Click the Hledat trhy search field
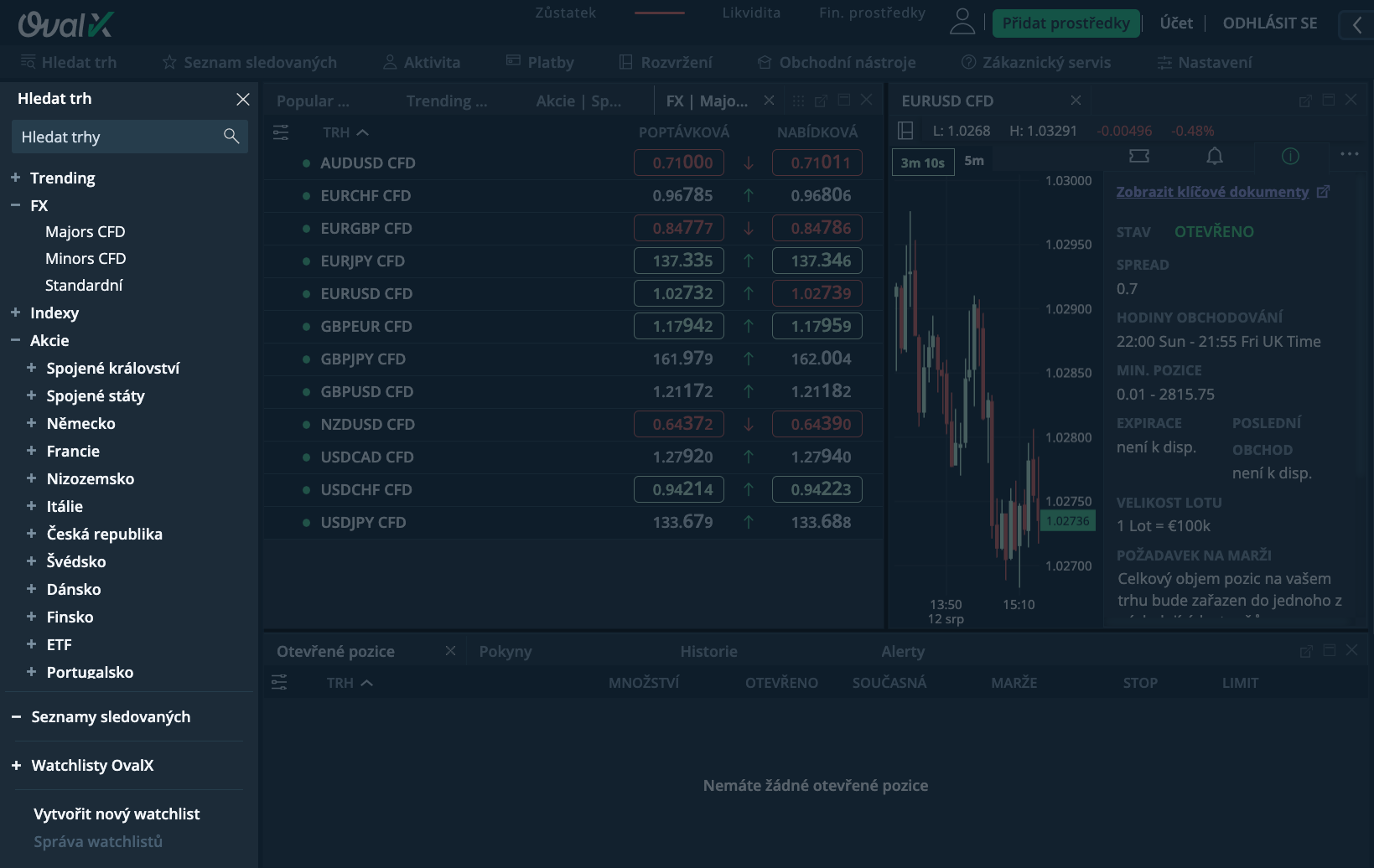The width and height of the screenshot is (1374, 868). pyautogui.click(x=117, y=137)
